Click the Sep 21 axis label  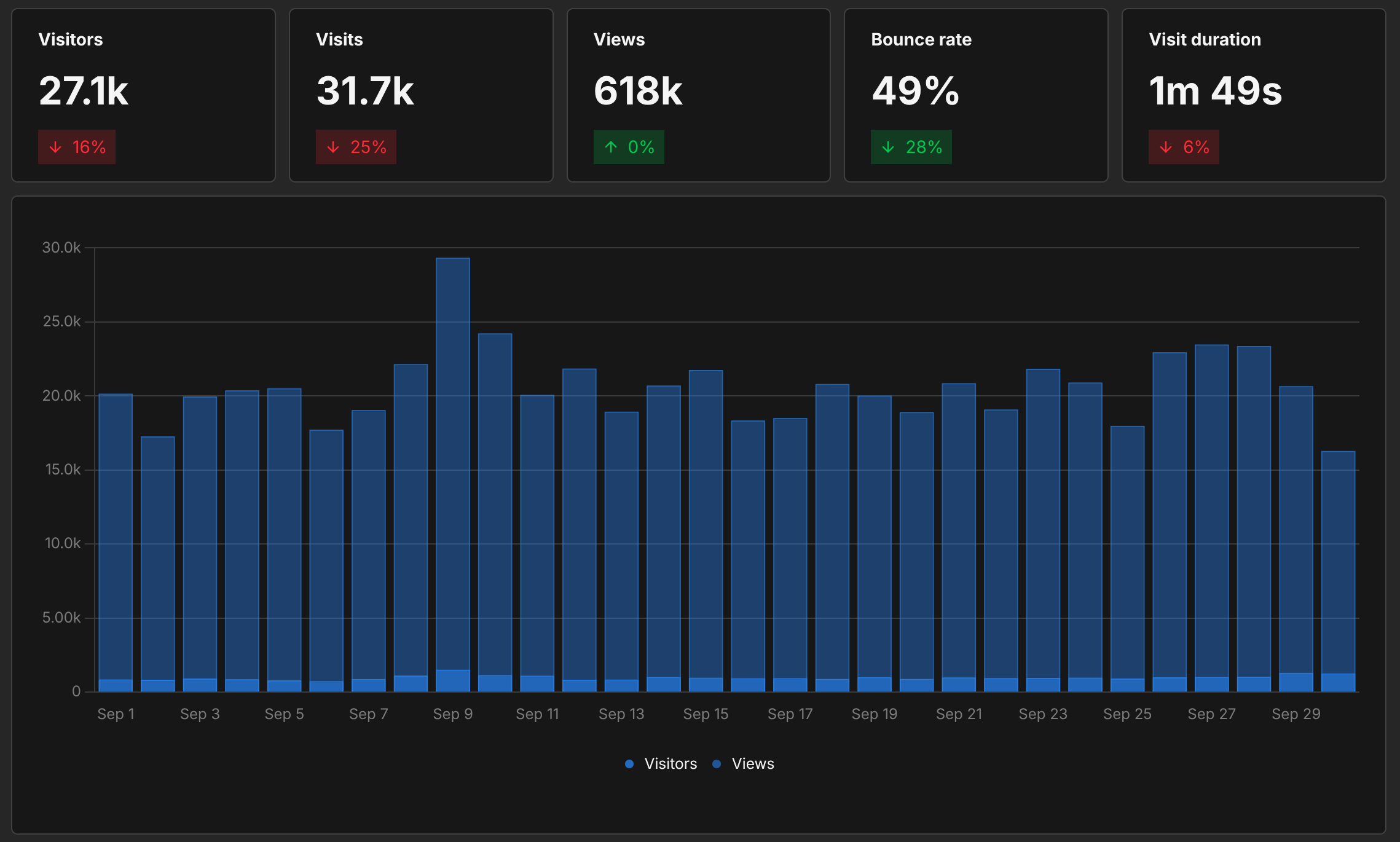[959, 714]
